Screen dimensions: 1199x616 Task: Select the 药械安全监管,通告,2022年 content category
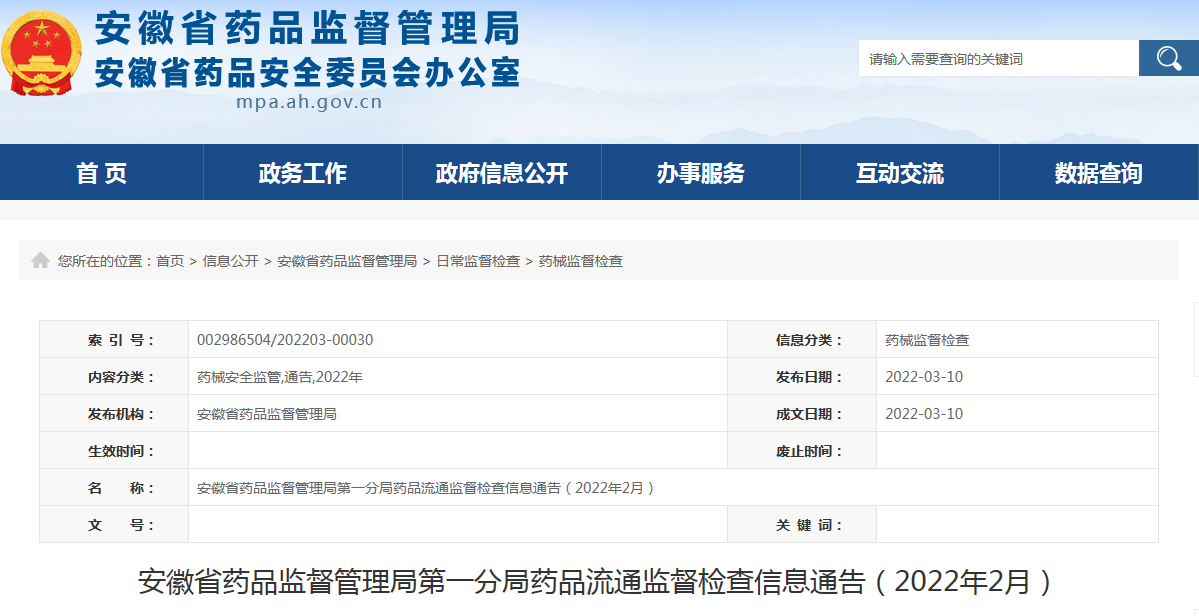tap(280, 377)
